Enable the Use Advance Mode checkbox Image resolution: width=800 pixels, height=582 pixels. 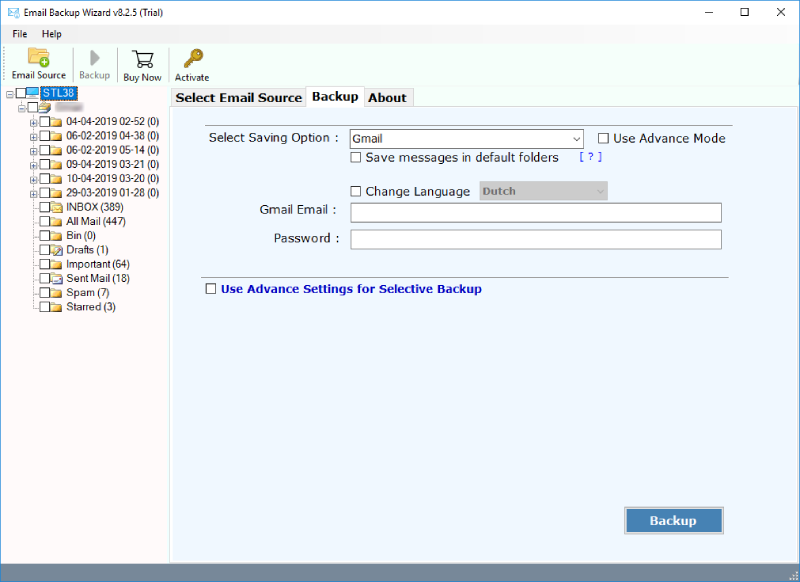coord(603,139)
